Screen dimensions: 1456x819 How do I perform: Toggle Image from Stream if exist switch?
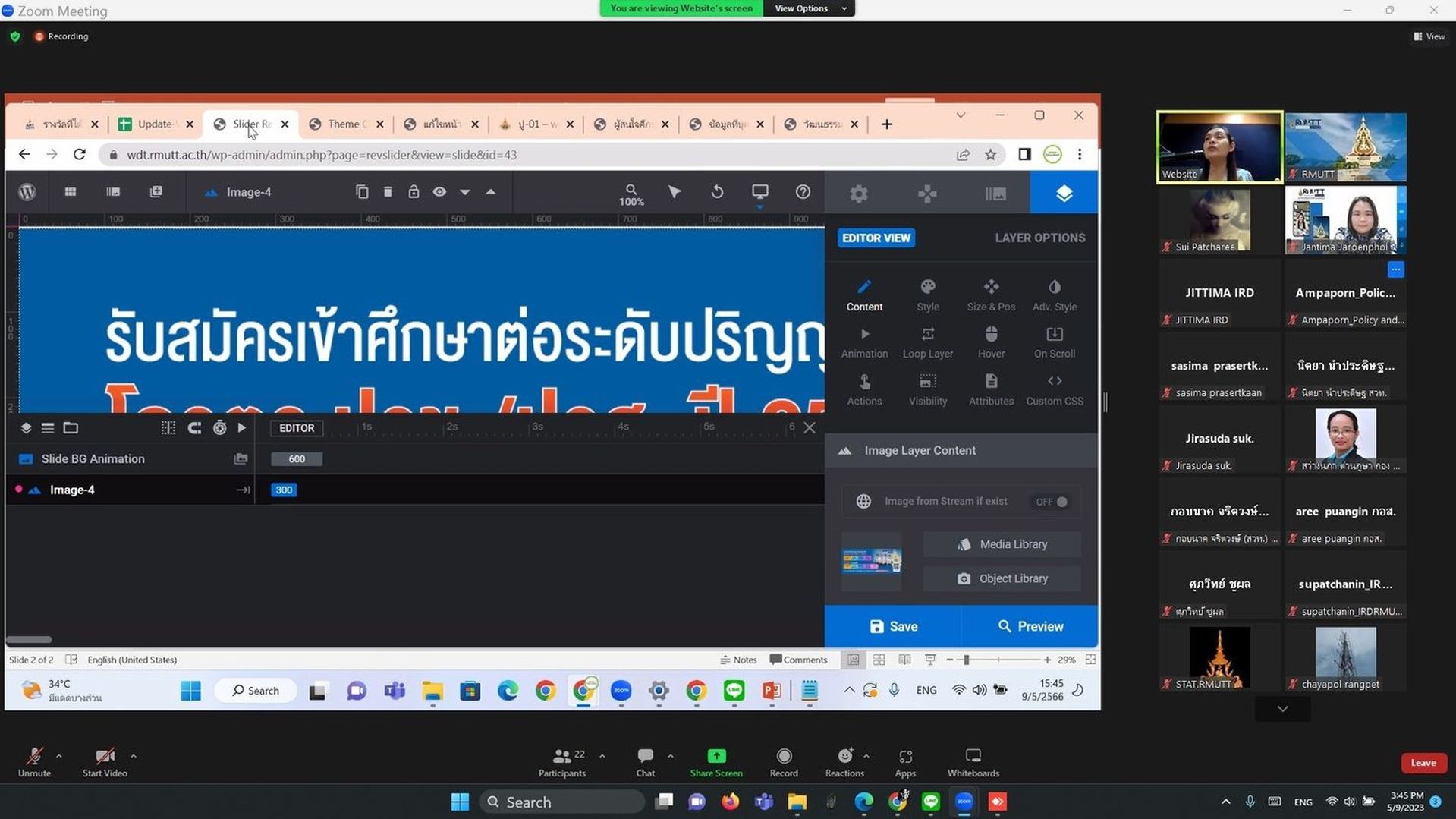[1052, 502]
